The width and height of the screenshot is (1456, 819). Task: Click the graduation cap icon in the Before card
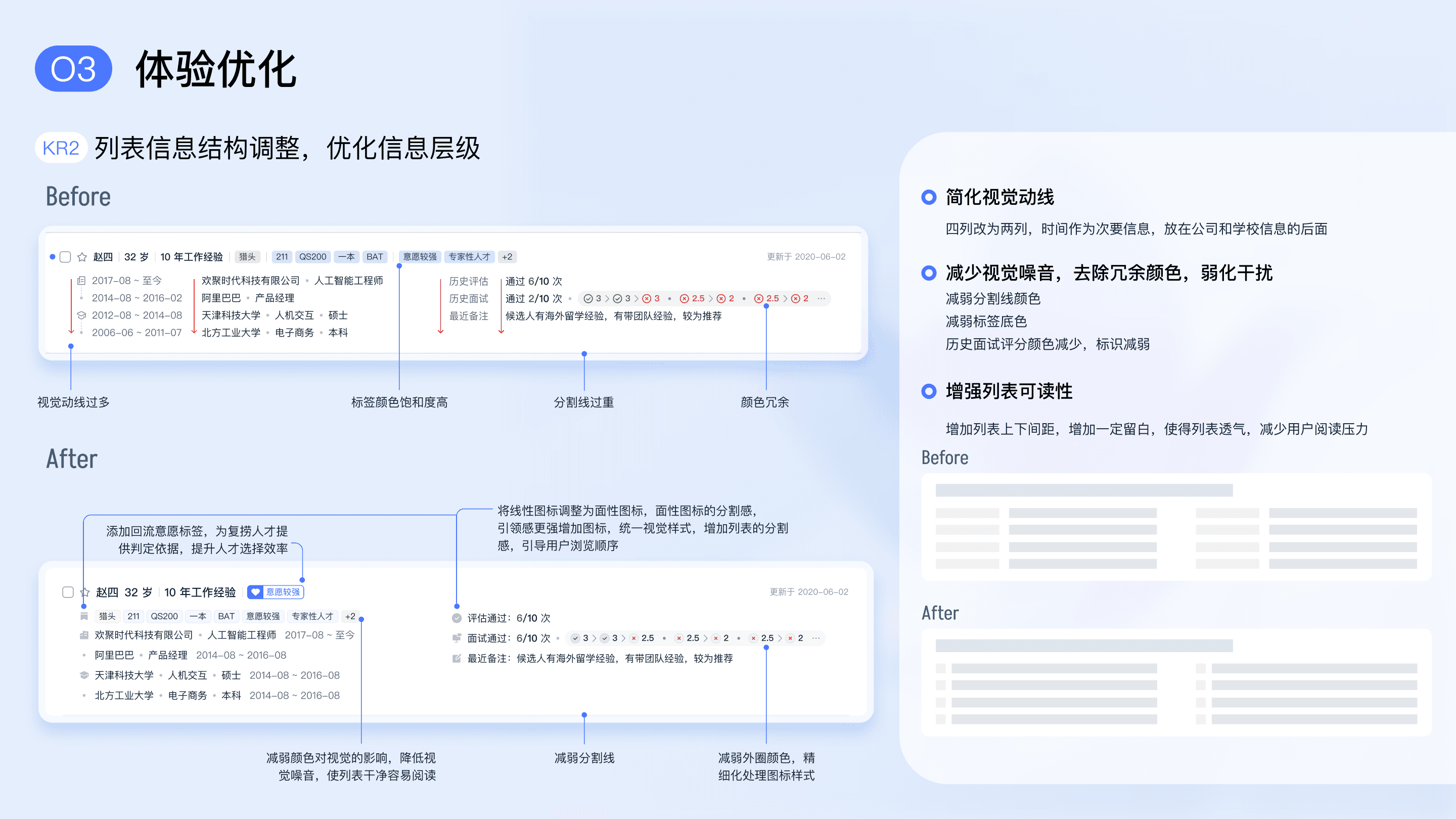pyautogui.click(x=81, y=315)
